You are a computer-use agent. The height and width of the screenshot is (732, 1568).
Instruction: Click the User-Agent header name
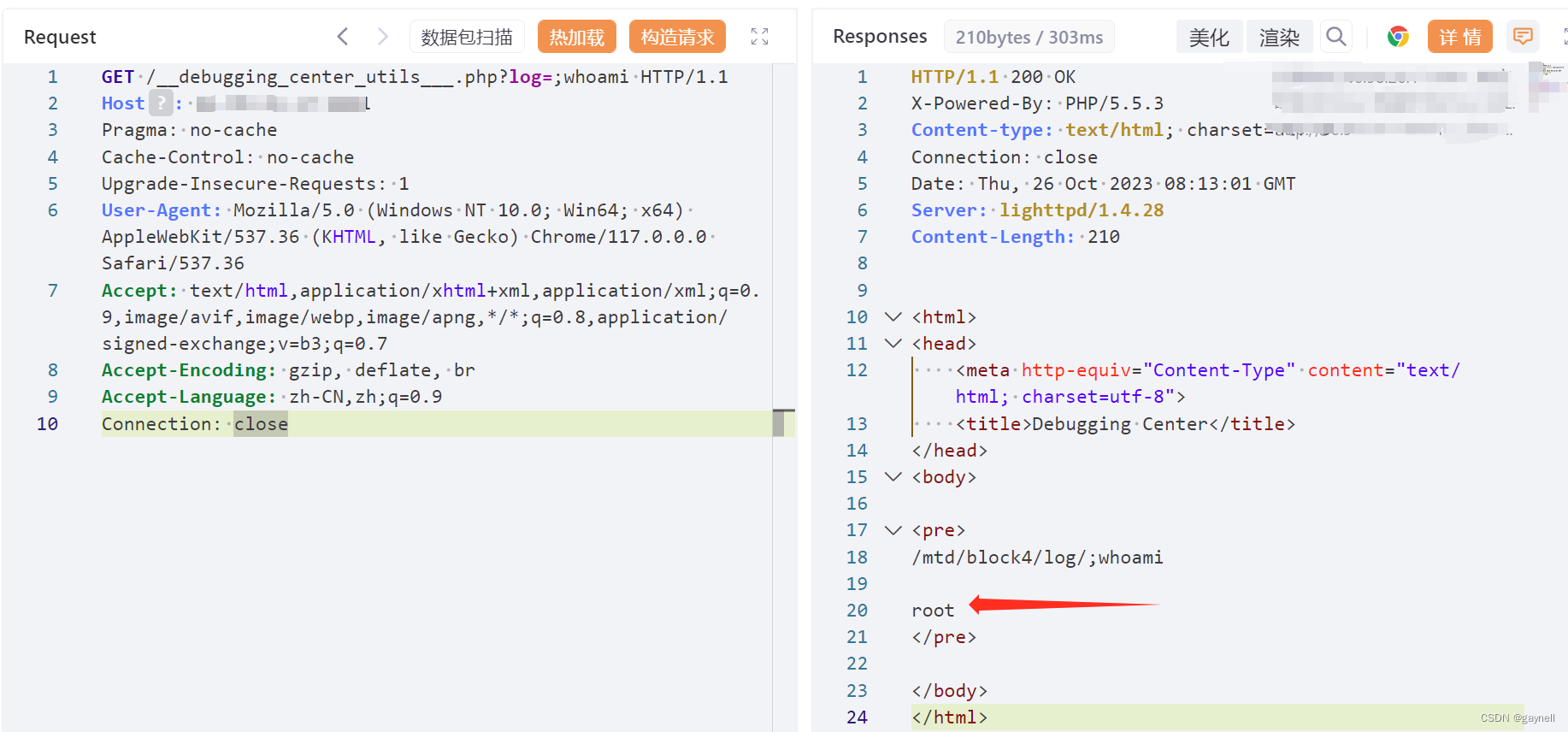pyautogui.click(x=162, y=210)
